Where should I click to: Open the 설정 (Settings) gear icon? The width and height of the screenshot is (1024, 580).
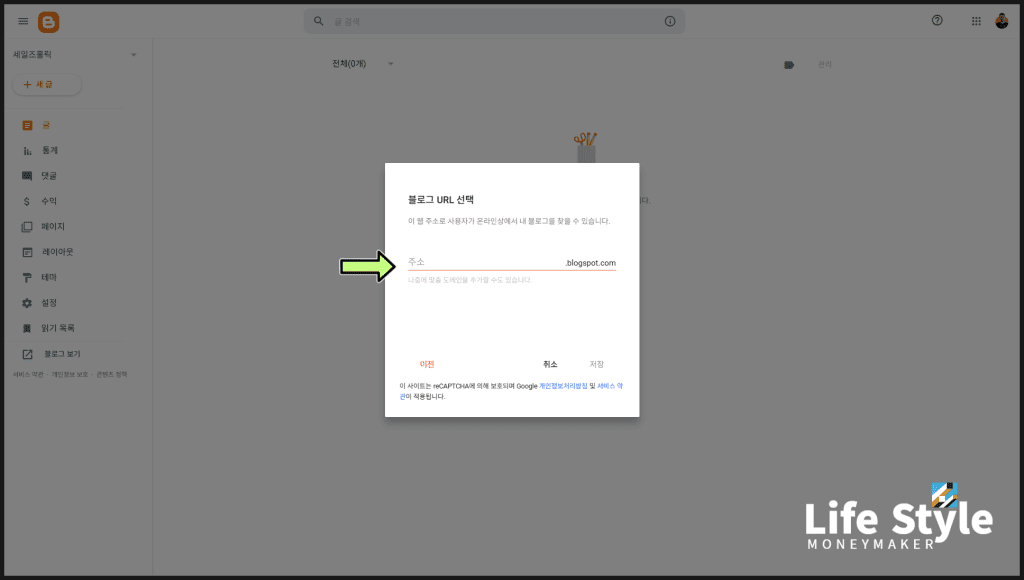(25, 302)
